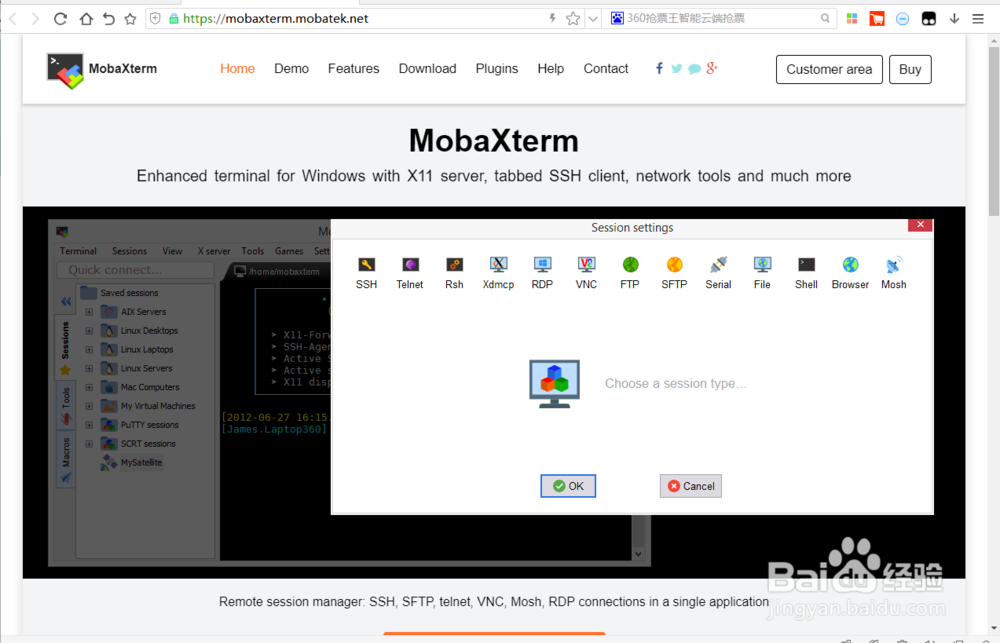Click the browser URL address field
This screenshot has height=643, width=1000.
click(357, 18)
